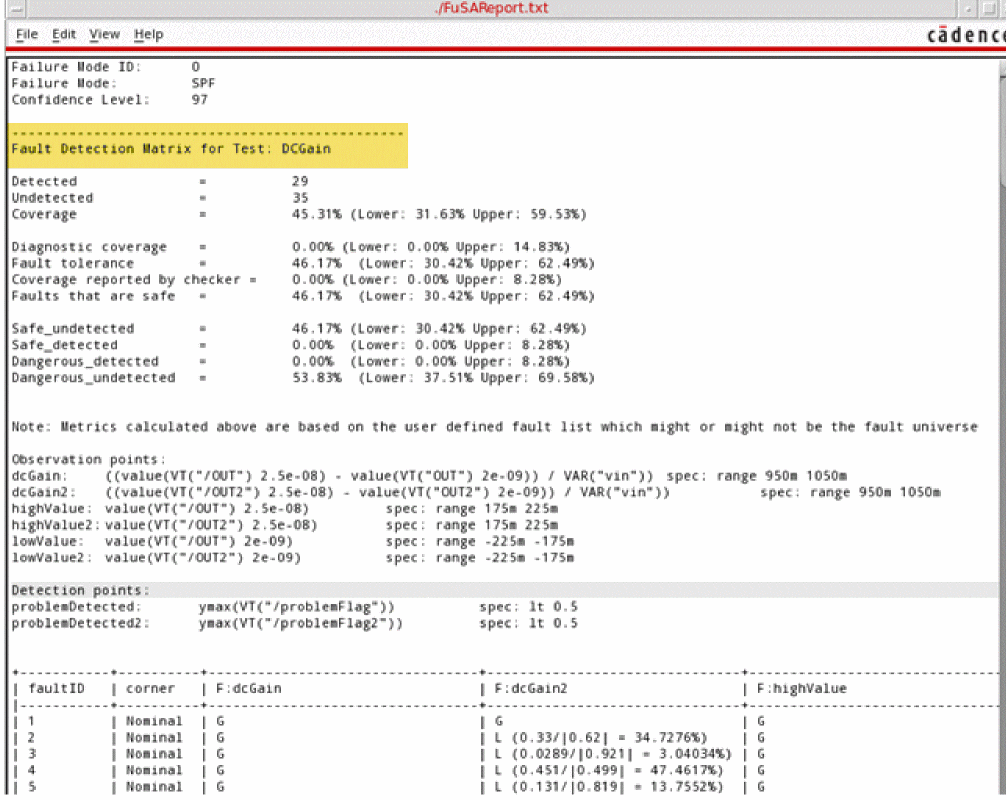
Task: Click faultID 1 in the table
Action: [x=31, y=722]
